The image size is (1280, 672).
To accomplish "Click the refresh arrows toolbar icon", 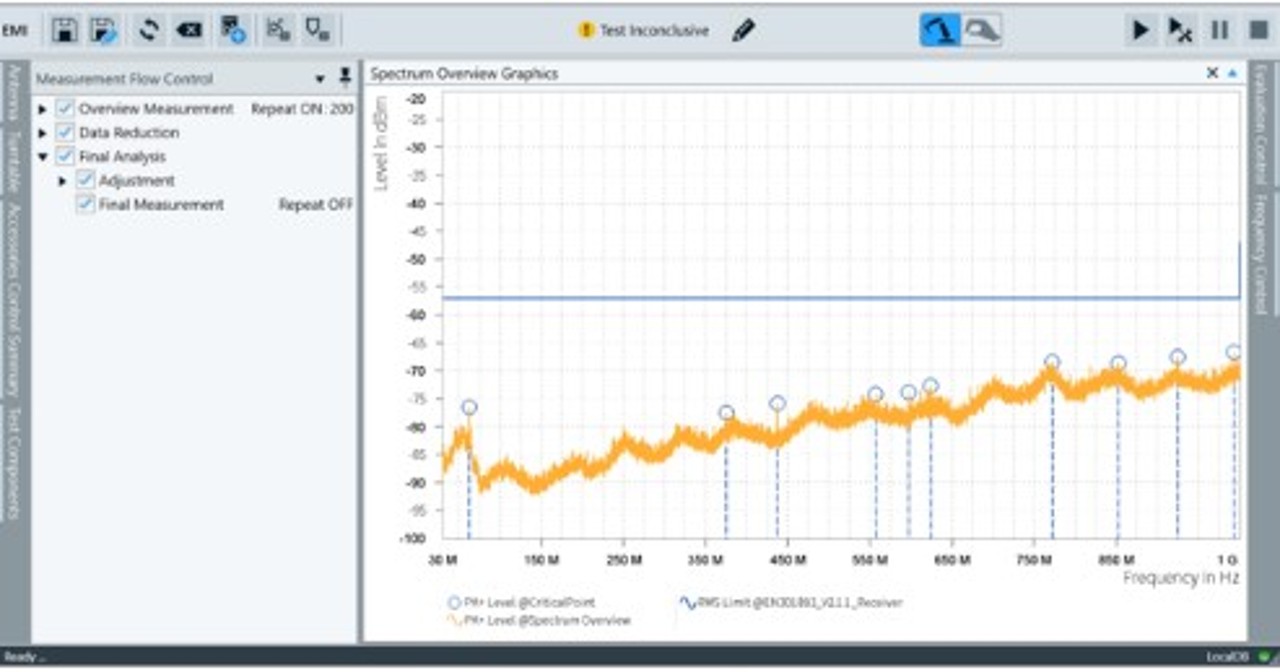I will click(x=149, y=30).
